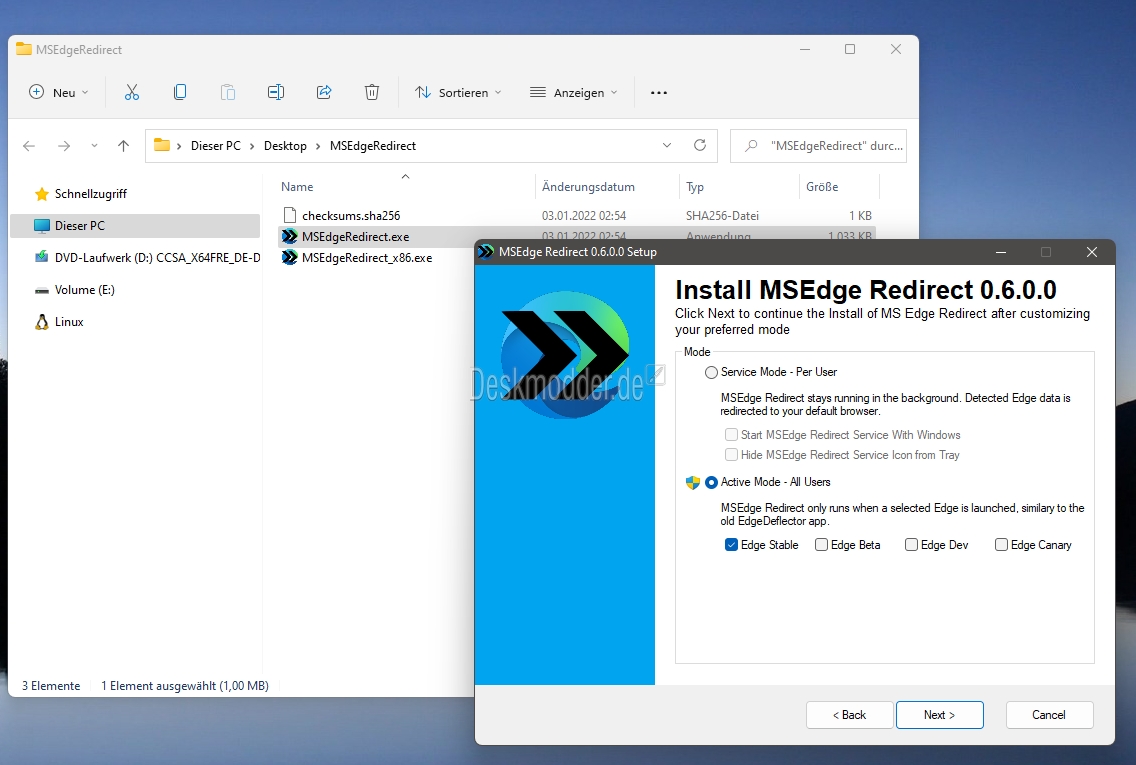
Task: Sort by the Größe column header
Action: [822, 187]
